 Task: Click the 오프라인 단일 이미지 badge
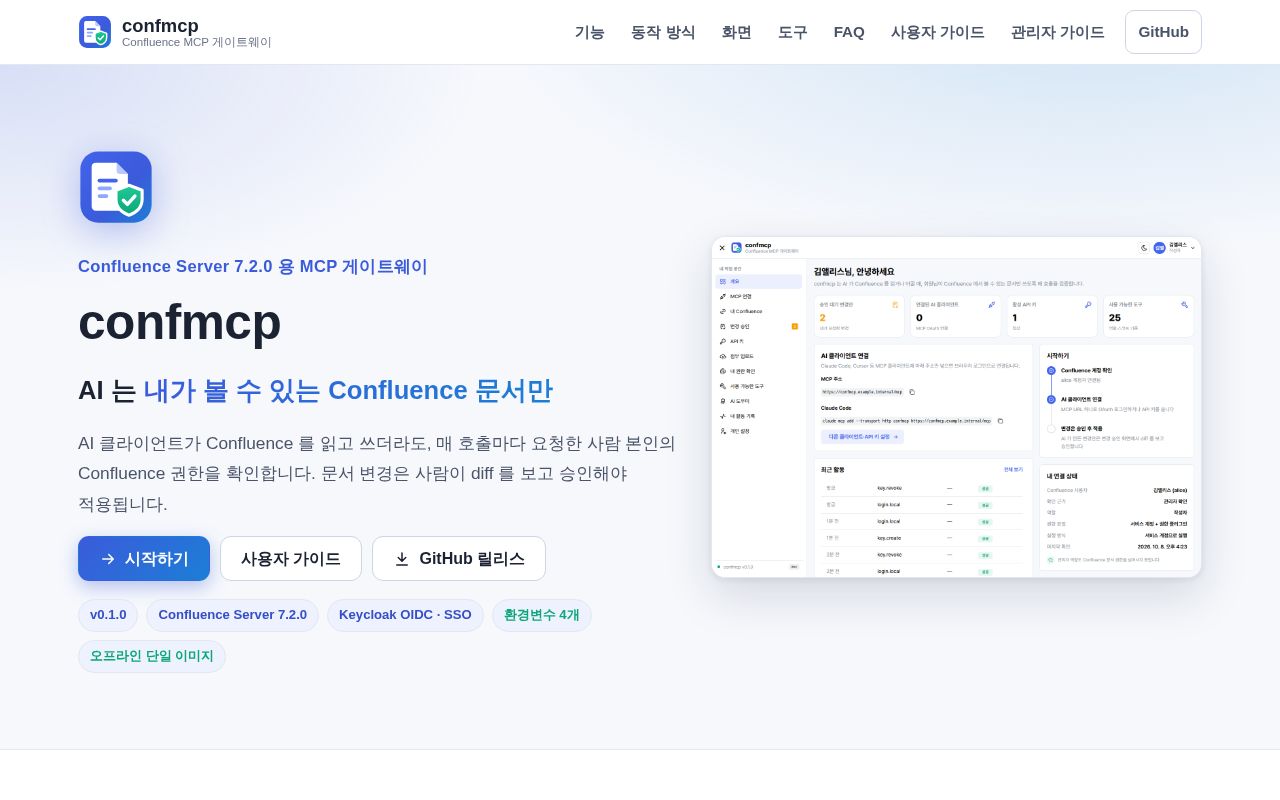pos(152,656)
